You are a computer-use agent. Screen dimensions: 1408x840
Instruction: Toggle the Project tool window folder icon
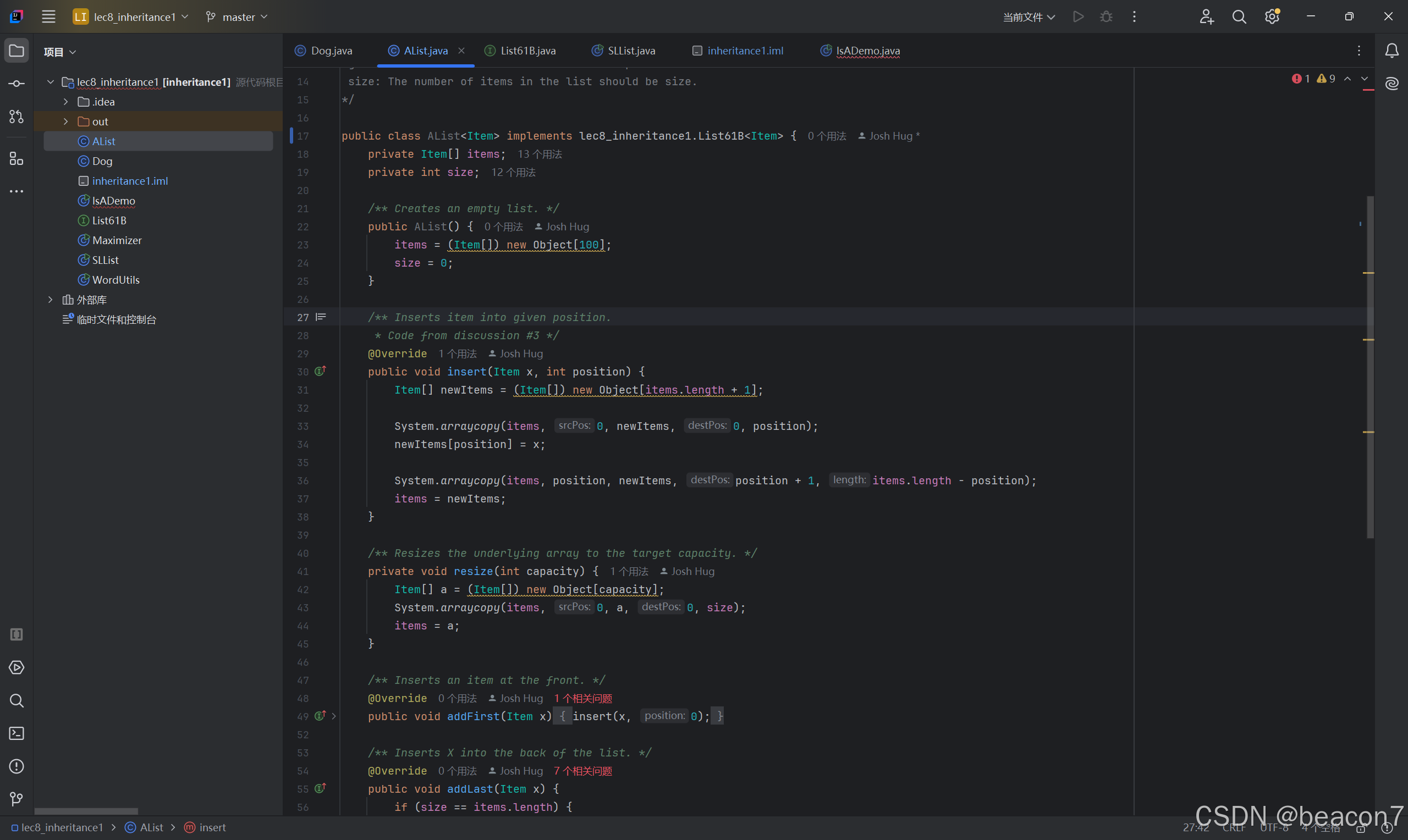coord(16,51)
